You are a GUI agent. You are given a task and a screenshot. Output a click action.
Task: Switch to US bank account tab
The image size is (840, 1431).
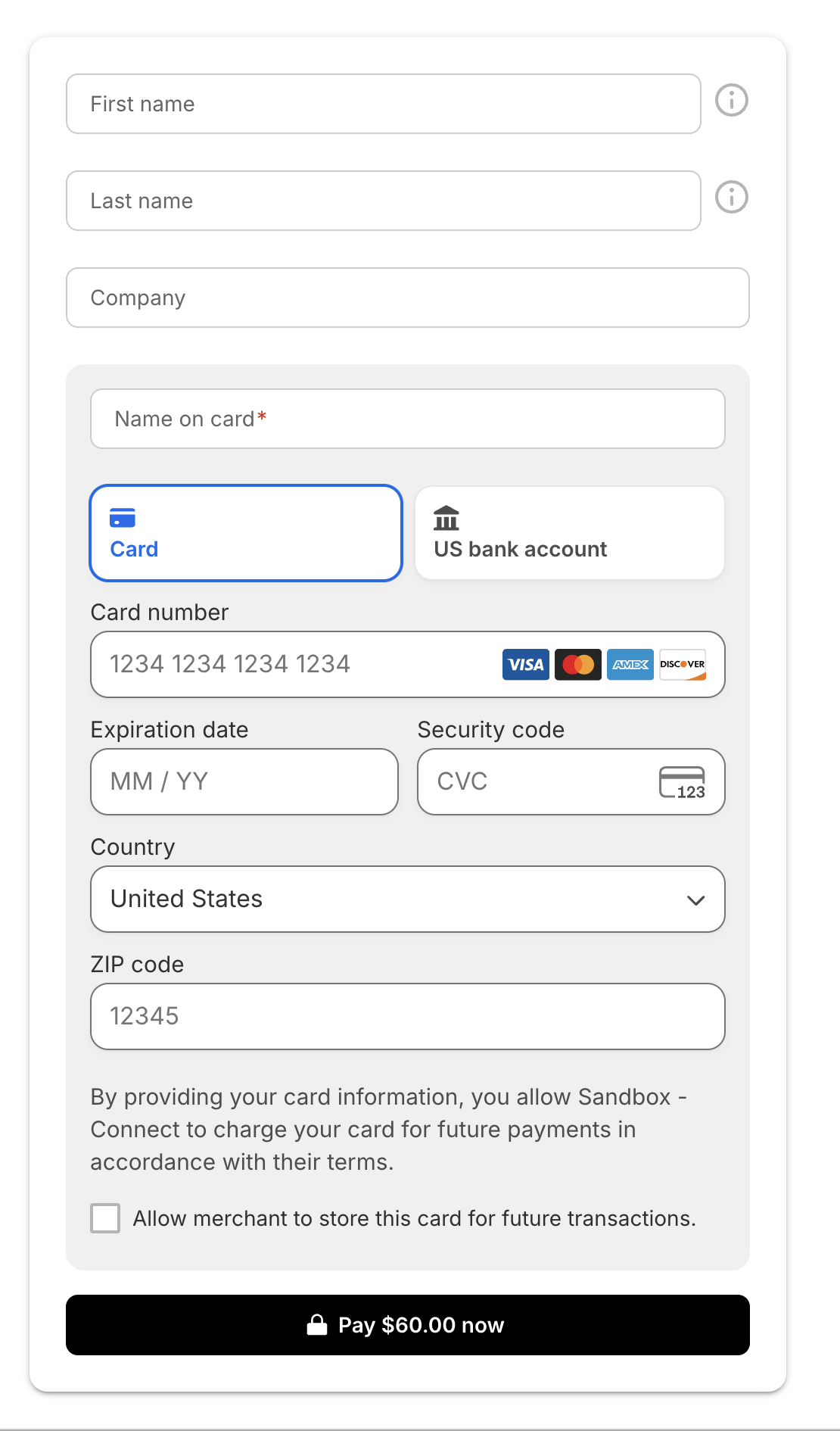tap(570, 533)
